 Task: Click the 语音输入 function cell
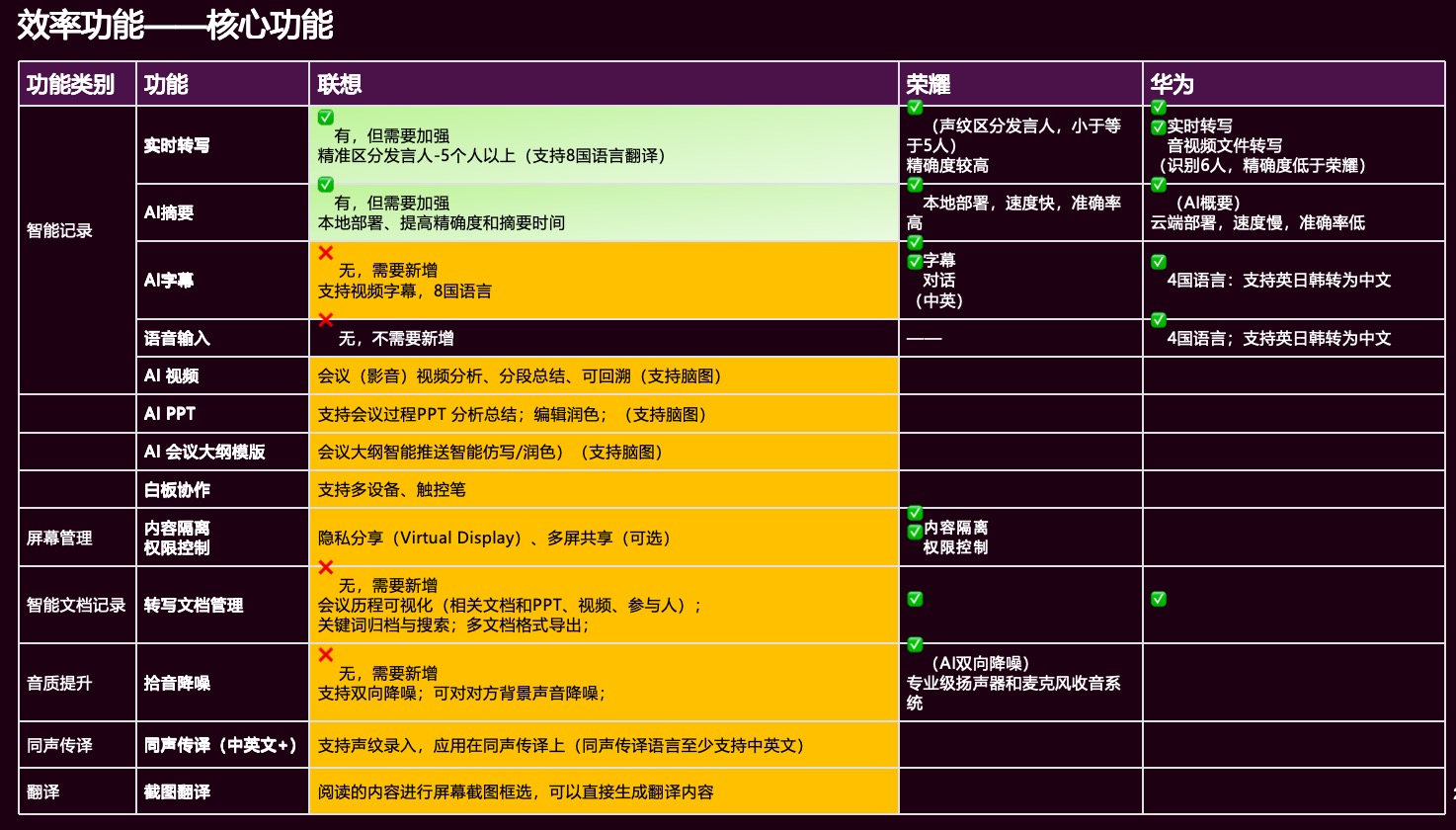tap(222, 338)
